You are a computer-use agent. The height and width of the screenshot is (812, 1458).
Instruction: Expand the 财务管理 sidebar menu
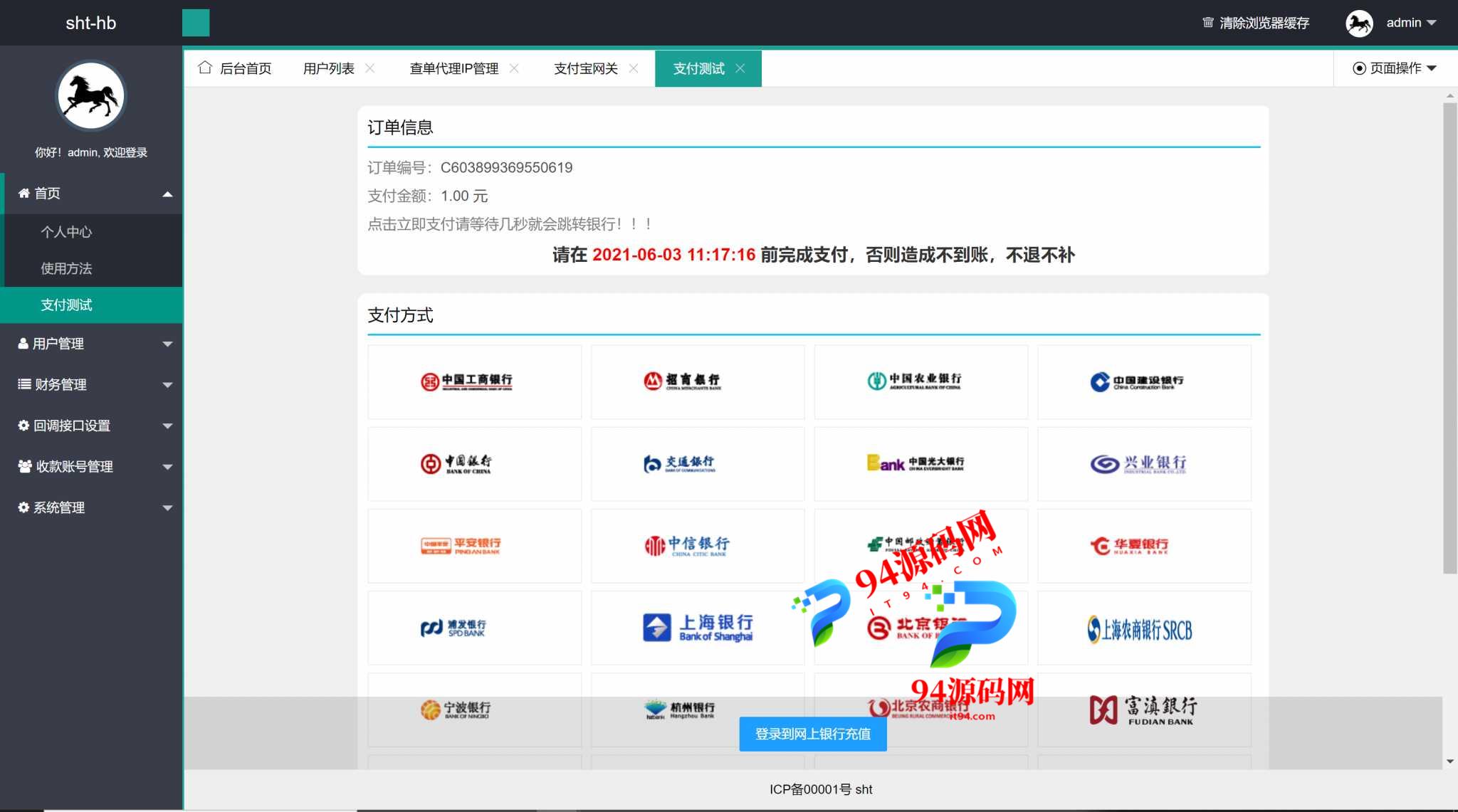[91, 385]
